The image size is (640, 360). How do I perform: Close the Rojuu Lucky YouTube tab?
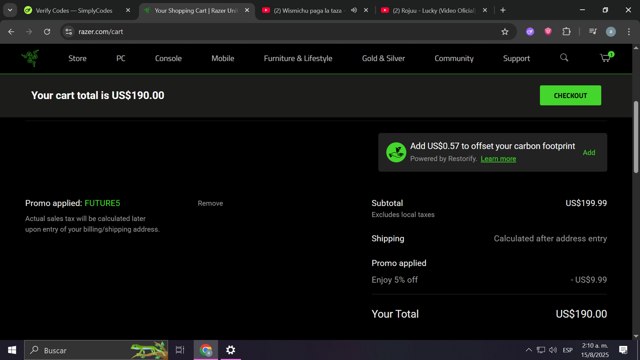[x=485, y=10]
